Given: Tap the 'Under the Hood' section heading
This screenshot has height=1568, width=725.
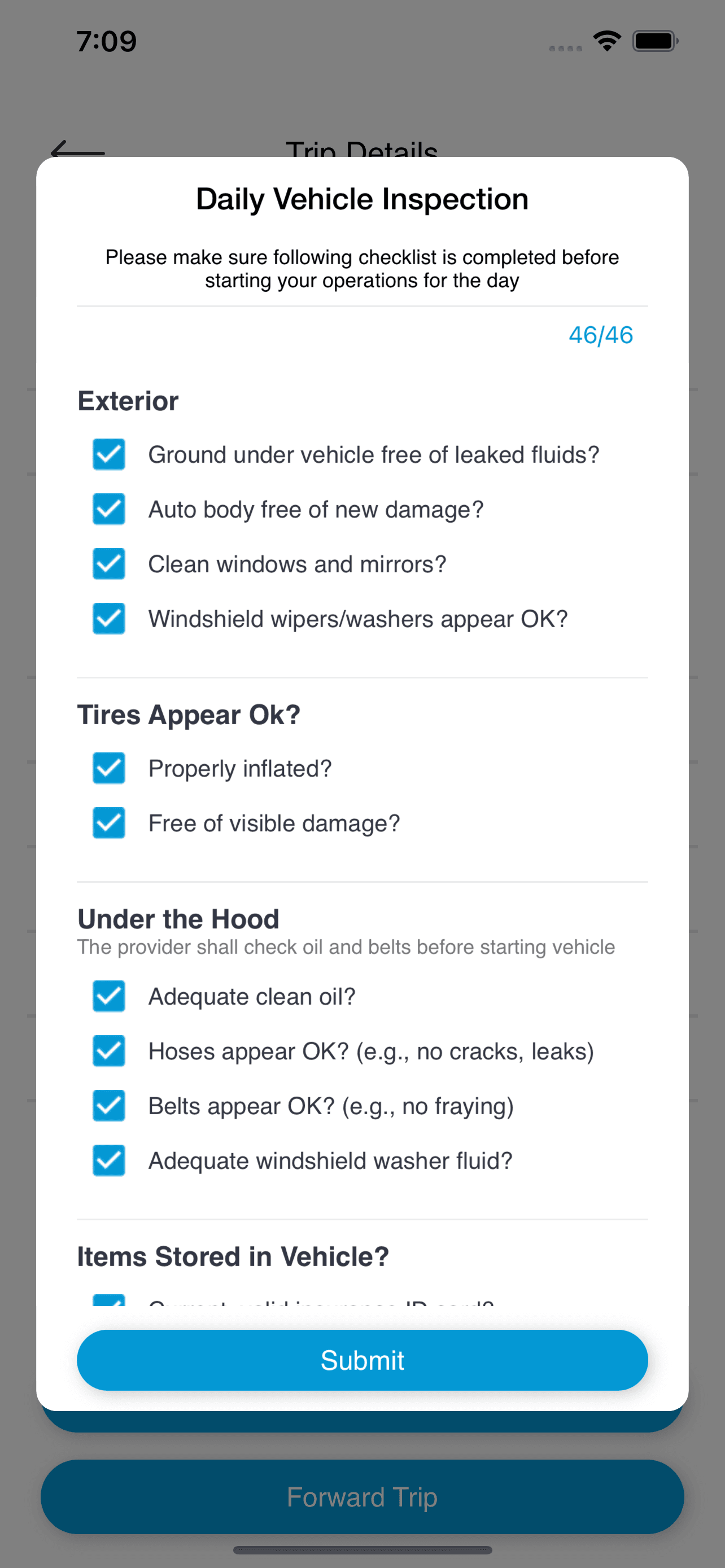Looking at the screenshot, I should click(x=178, y=919).
